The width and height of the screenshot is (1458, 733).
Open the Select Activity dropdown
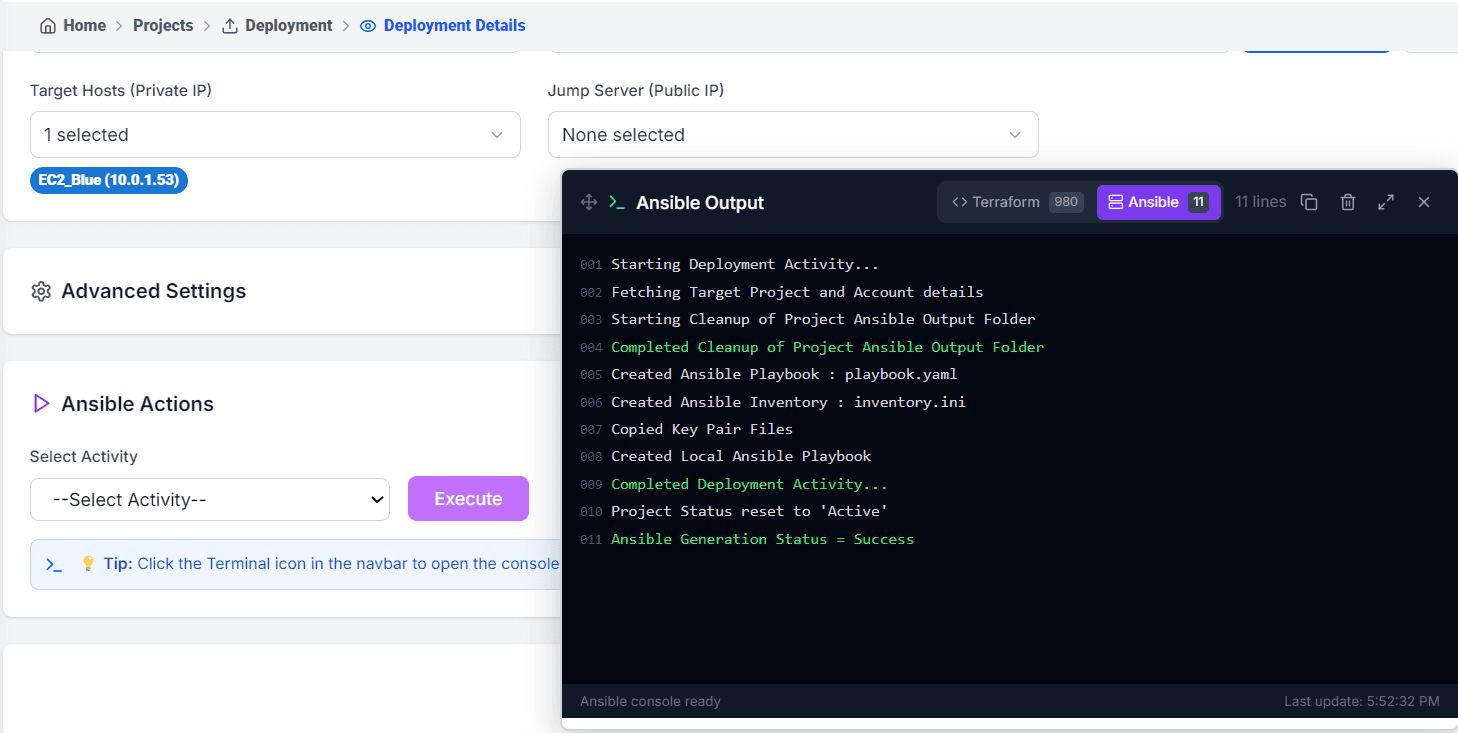[210, 499]
